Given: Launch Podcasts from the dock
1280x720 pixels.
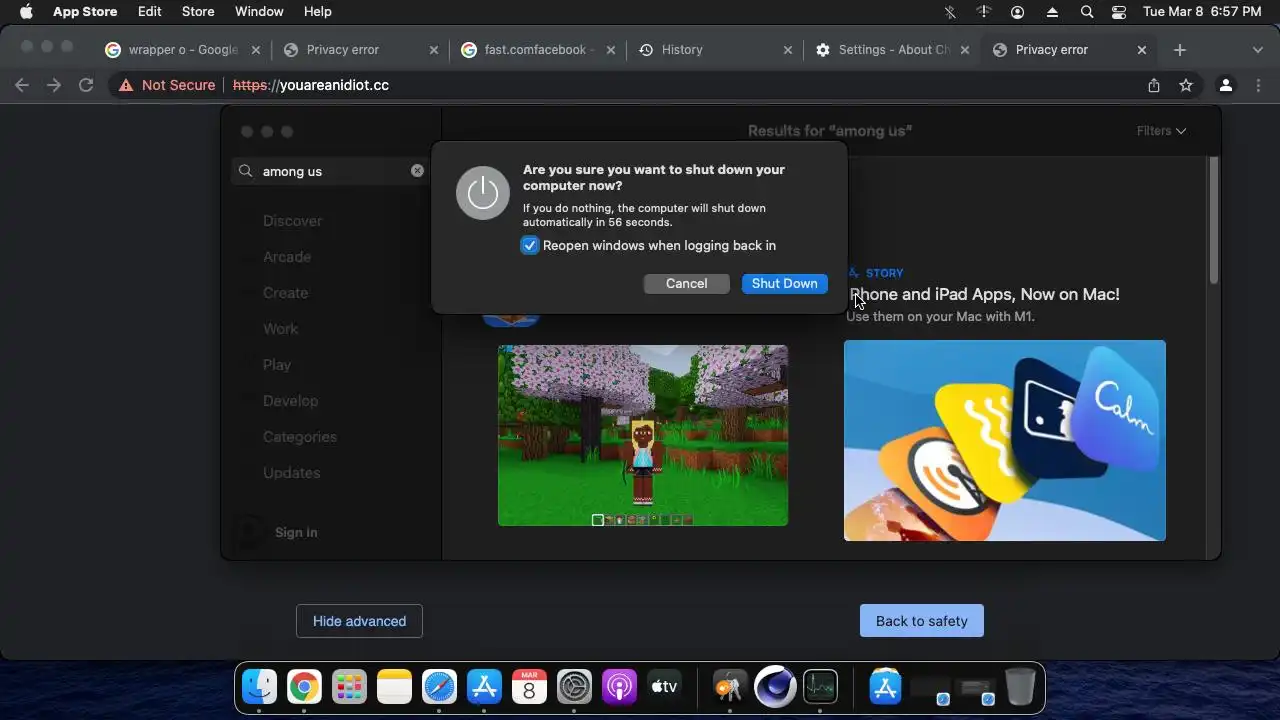Looking at the screenshot, I should tap(620, 687).
